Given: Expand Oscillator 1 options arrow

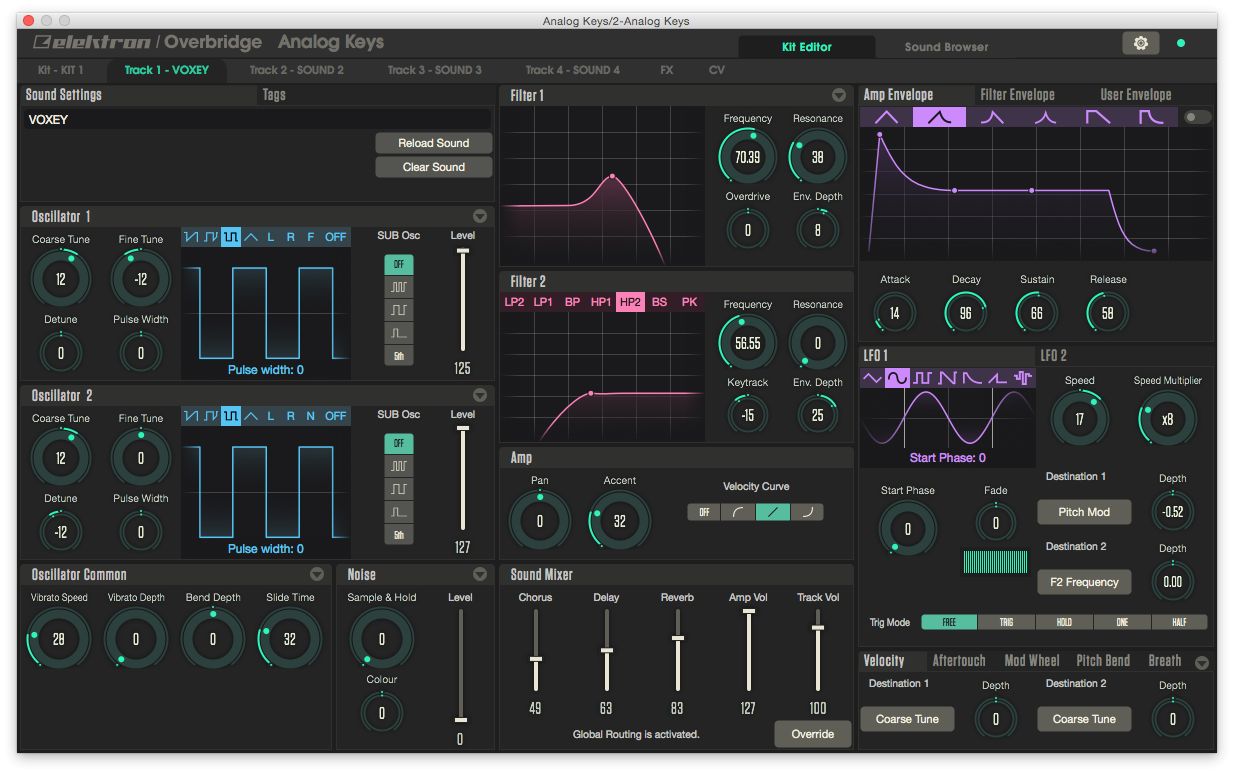Looking at the screenshot, I should [x=480, y=216].
